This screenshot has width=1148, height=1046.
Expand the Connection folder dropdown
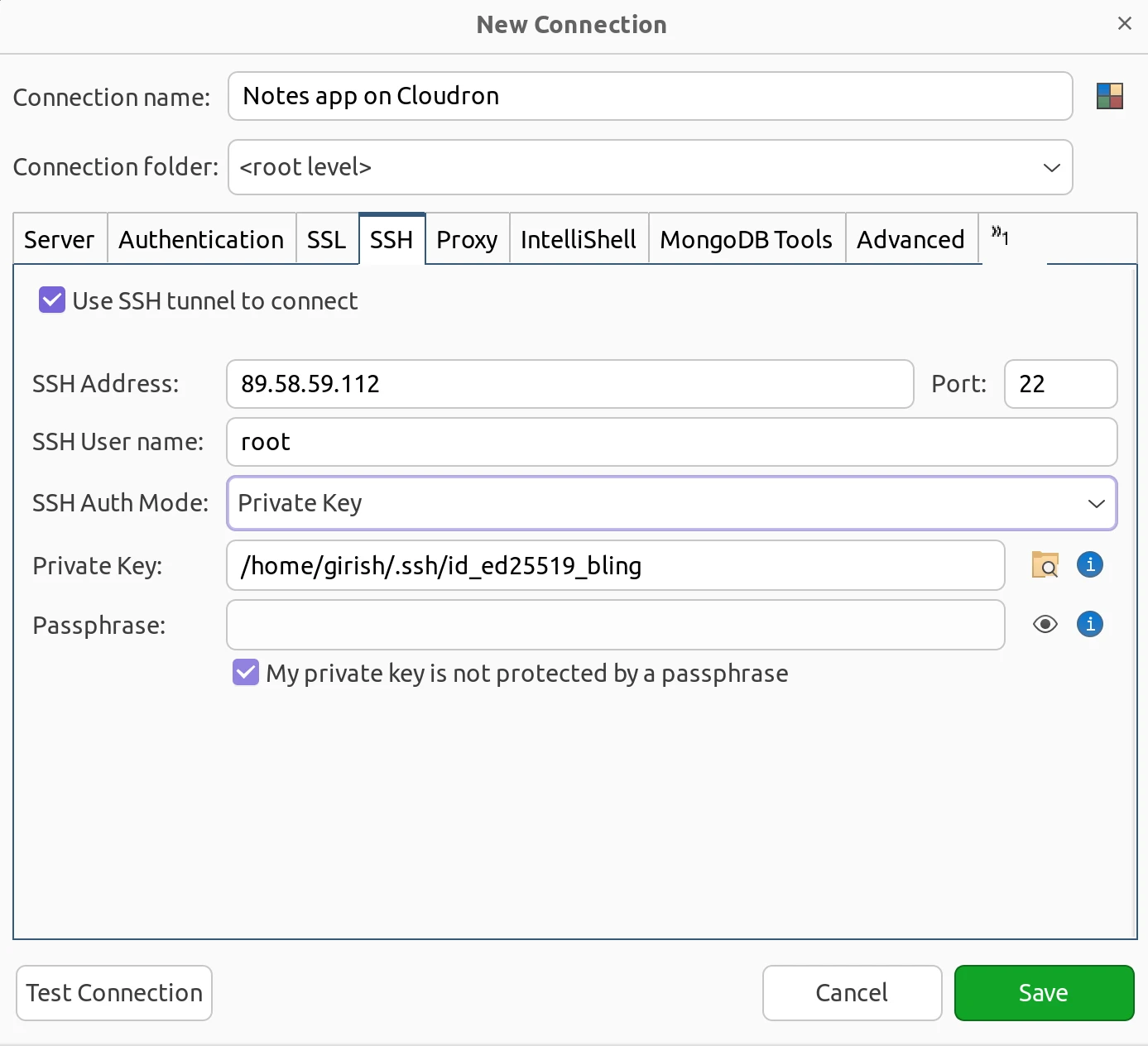tap(1051, 167)
